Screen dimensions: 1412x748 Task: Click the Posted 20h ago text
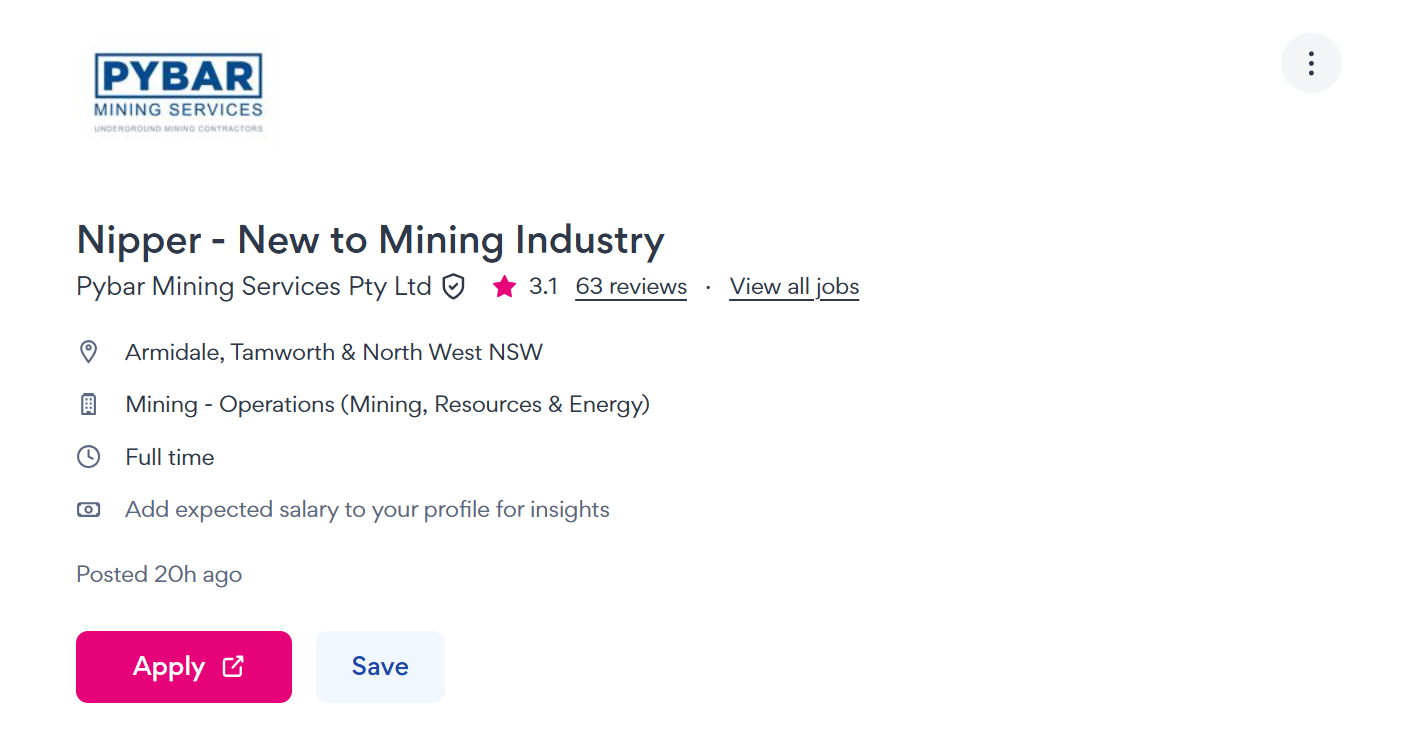(x=159, y=575)
